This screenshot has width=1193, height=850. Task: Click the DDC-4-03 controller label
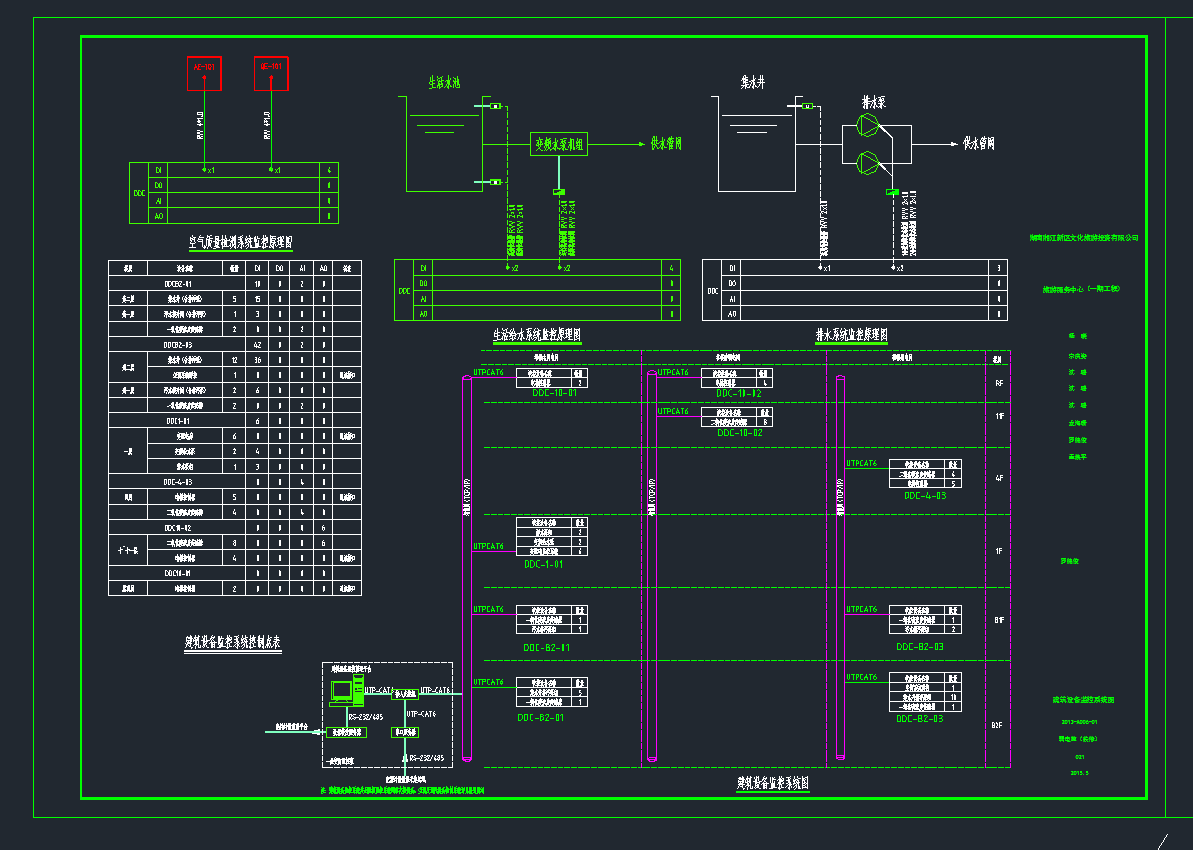(924, 495)
